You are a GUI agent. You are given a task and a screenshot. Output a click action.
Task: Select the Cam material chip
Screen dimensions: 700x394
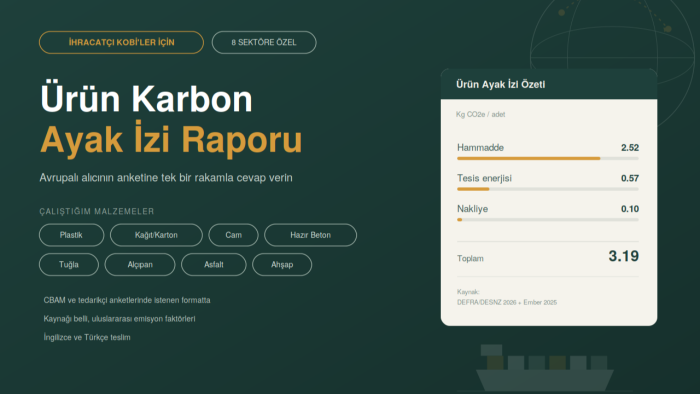233,235
